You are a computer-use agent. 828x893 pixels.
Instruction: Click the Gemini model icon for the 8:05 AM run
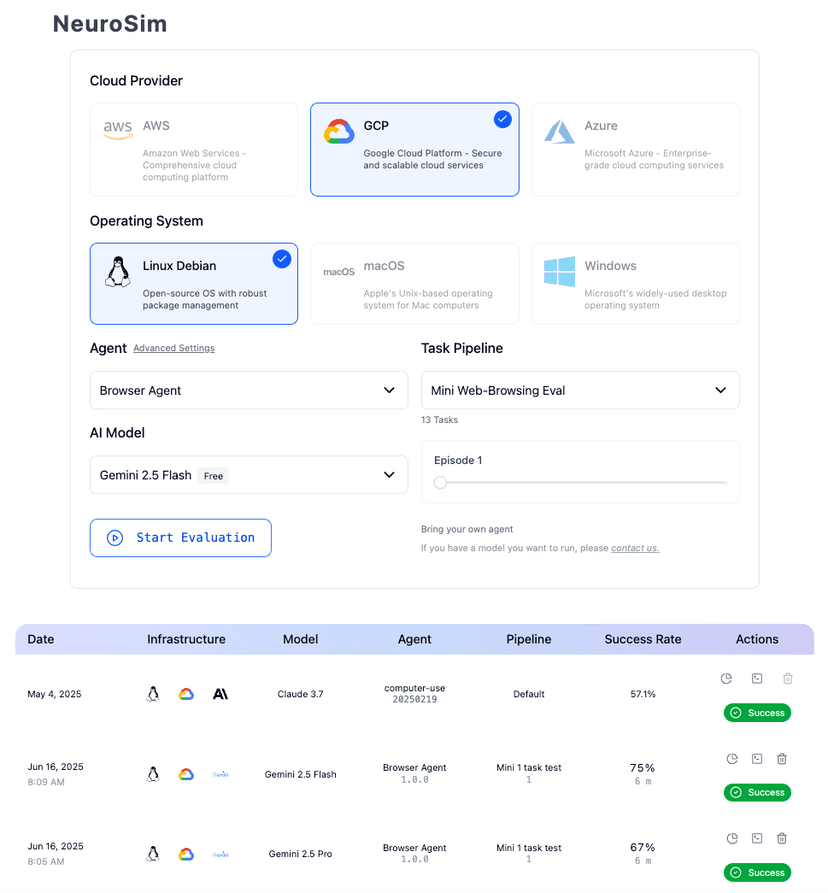pyautogui.click(x=219, y=853)
